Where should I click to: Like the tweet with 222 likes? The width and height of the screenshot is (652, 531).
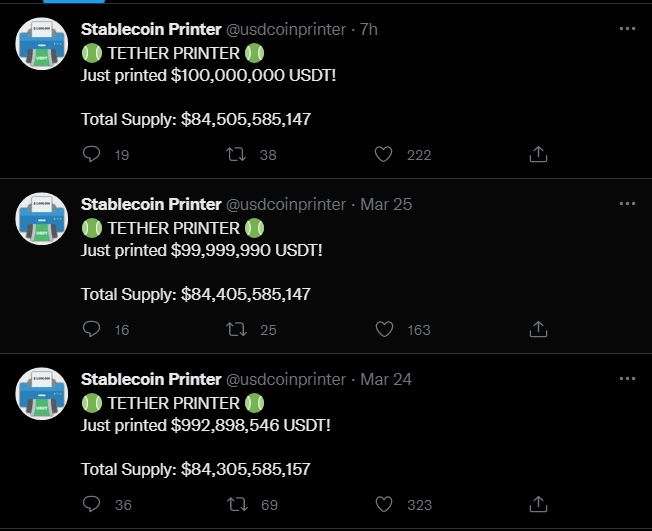click(383, 154)
